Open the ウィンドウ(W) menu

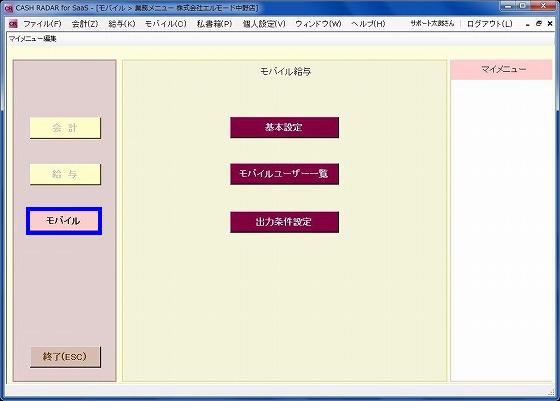(x=318, y=24)
